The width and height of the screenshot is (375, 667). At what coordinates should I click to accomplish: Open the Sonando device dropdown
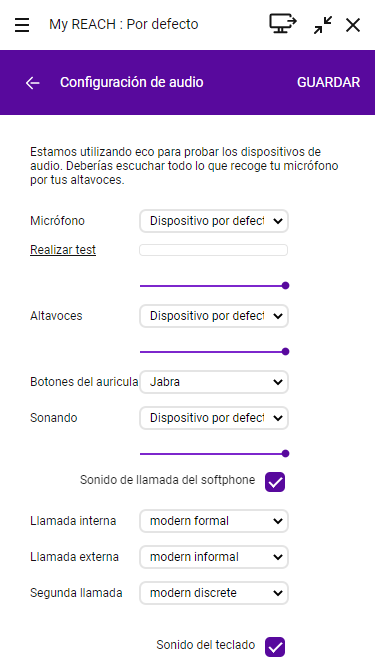[x=214, y=418]
